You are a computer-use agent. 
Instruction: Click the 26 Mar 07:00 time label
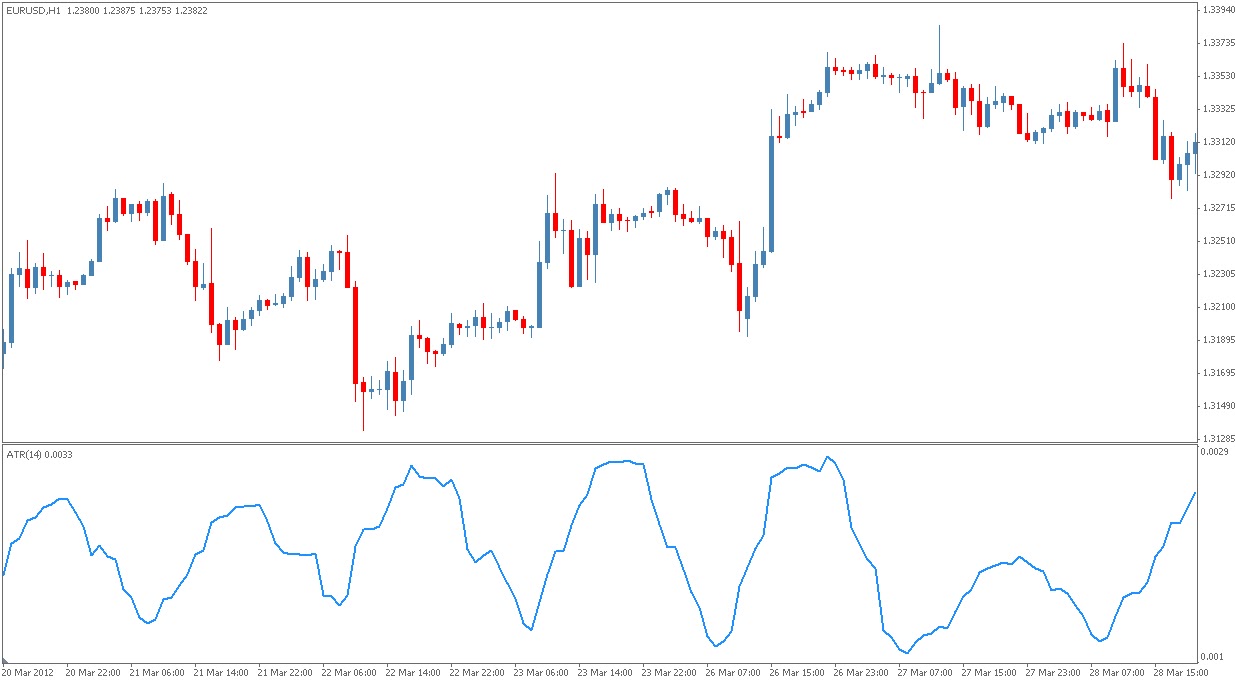pos(734,672)
